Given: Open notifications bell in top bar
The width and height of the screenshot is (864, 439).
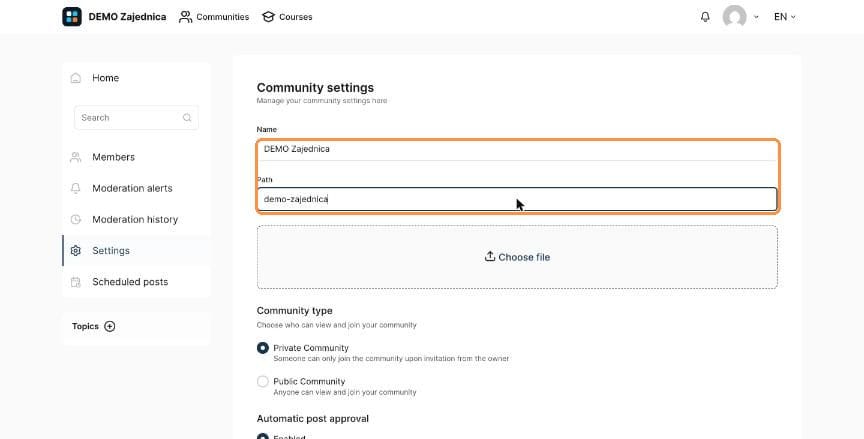Looking at the screenshot, I should [x=705, y=17].
